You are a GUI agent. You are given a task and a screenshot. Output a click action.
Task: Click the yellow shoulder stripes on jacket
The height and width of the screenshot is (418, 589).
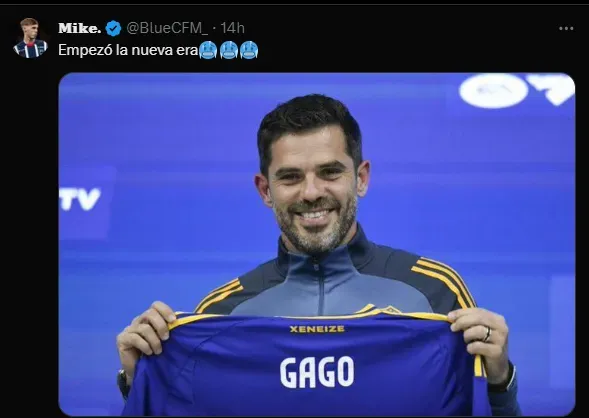pyautogui.click(x=445, y=280)
